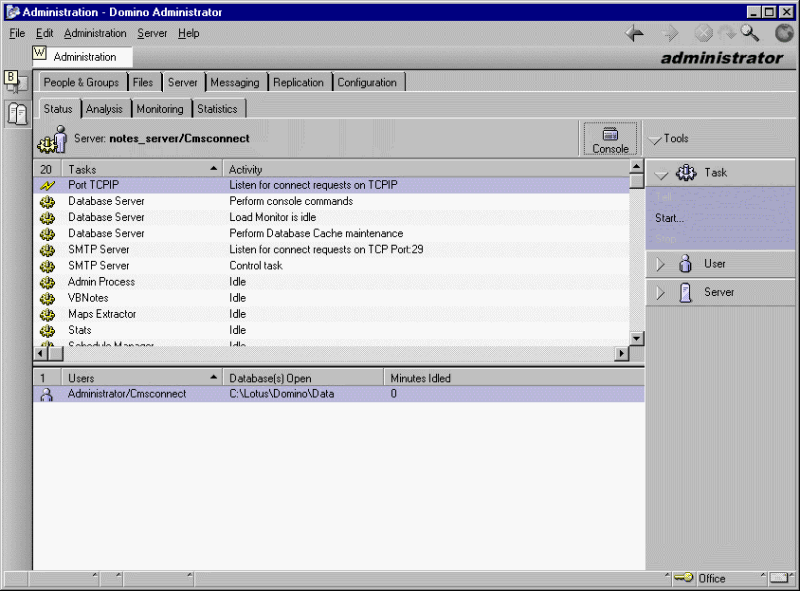
Task: Click the Stop navigation icon
Action: point(704,34)
